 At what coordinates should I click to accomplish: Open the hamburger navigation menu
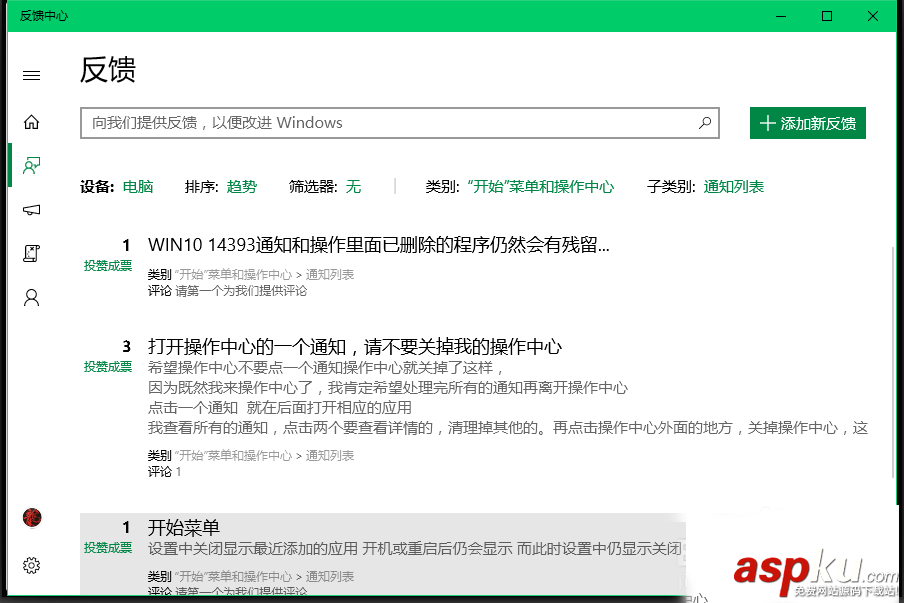pyautogui.click(x=32, y=76)
